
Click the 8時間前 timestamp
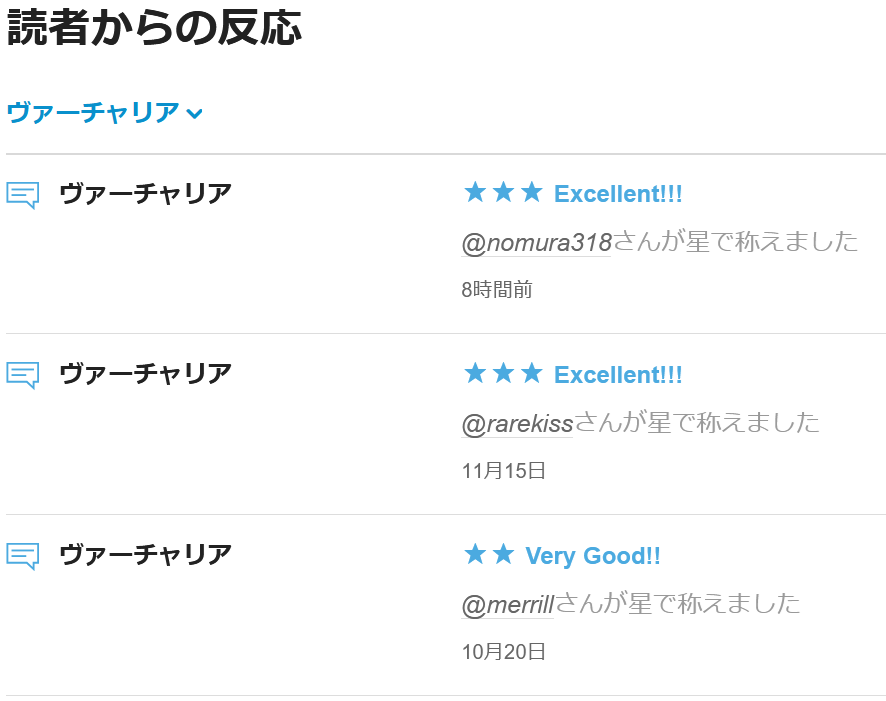click(497, 290)
